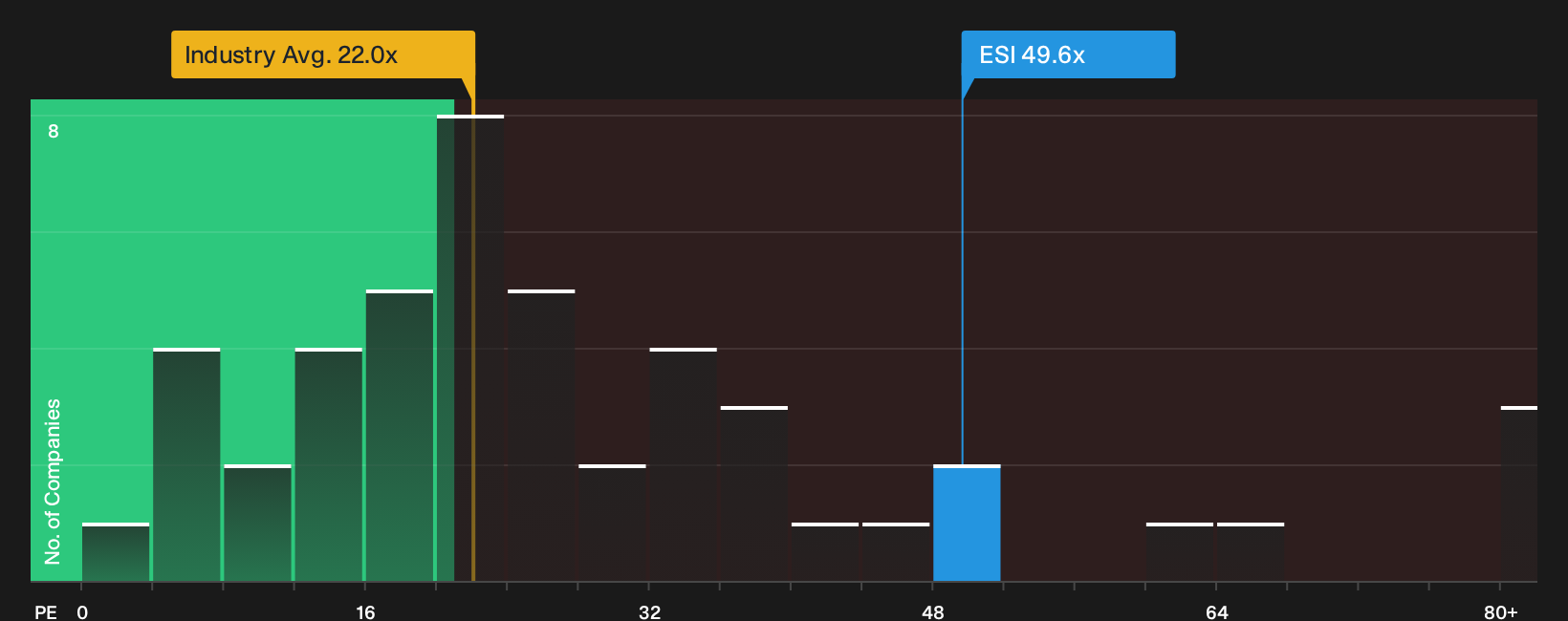Click the Industry Avg. 22.0x label
Screen dimensions: 1568x621
323,54
